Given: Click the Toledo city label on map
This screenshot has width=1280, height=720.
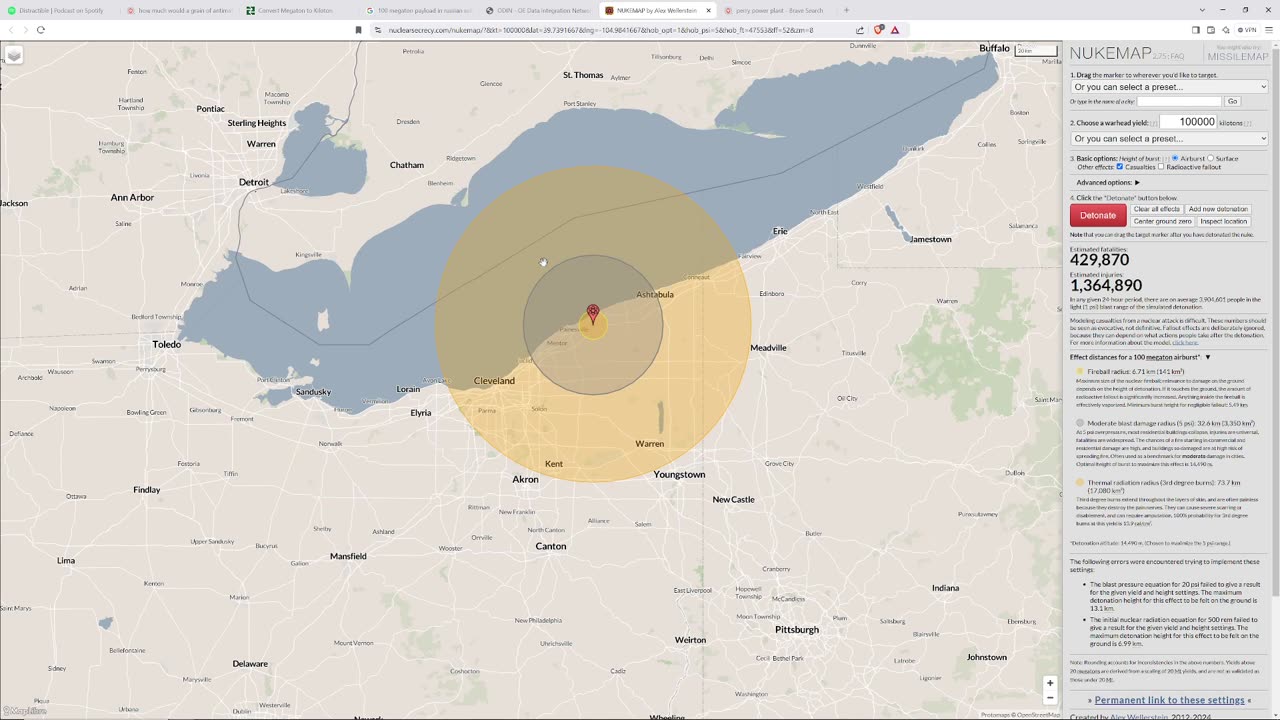Looking at the screenshot, I should point(166,344).
